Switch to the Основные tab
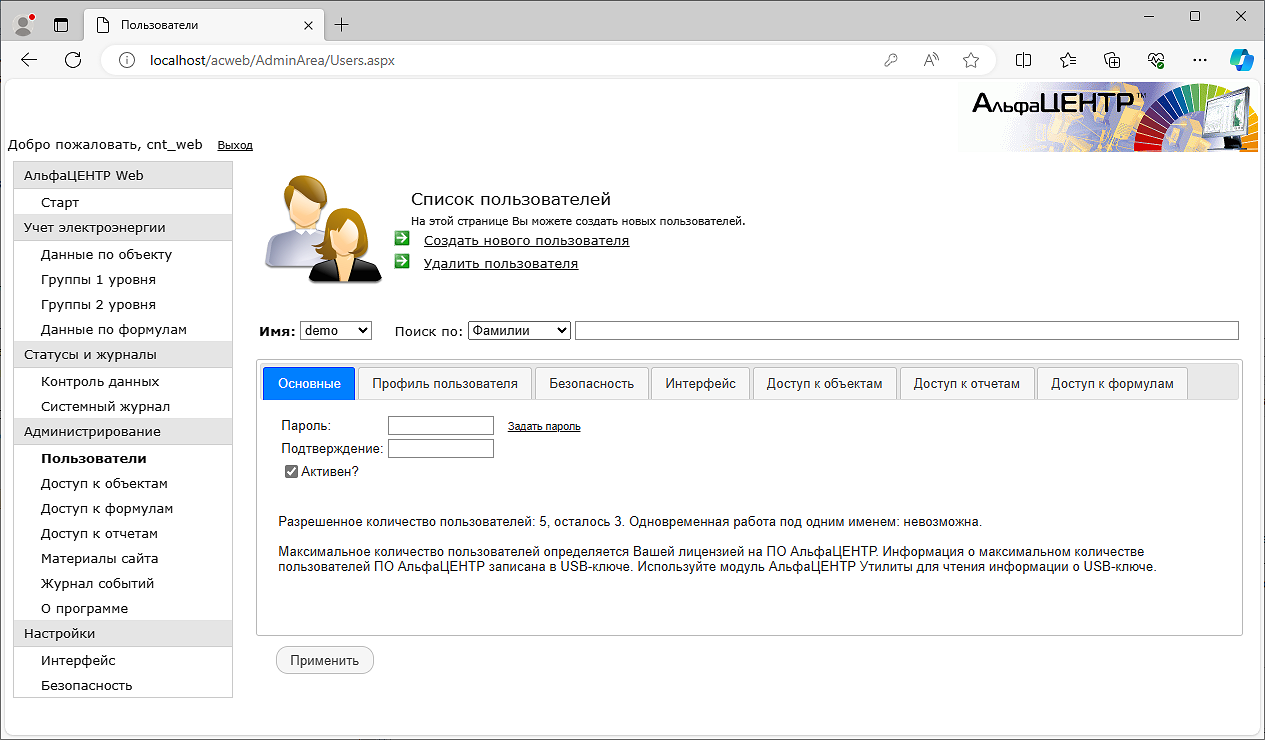Viewport: 1265px width, 740px height. tap(309, 383)
